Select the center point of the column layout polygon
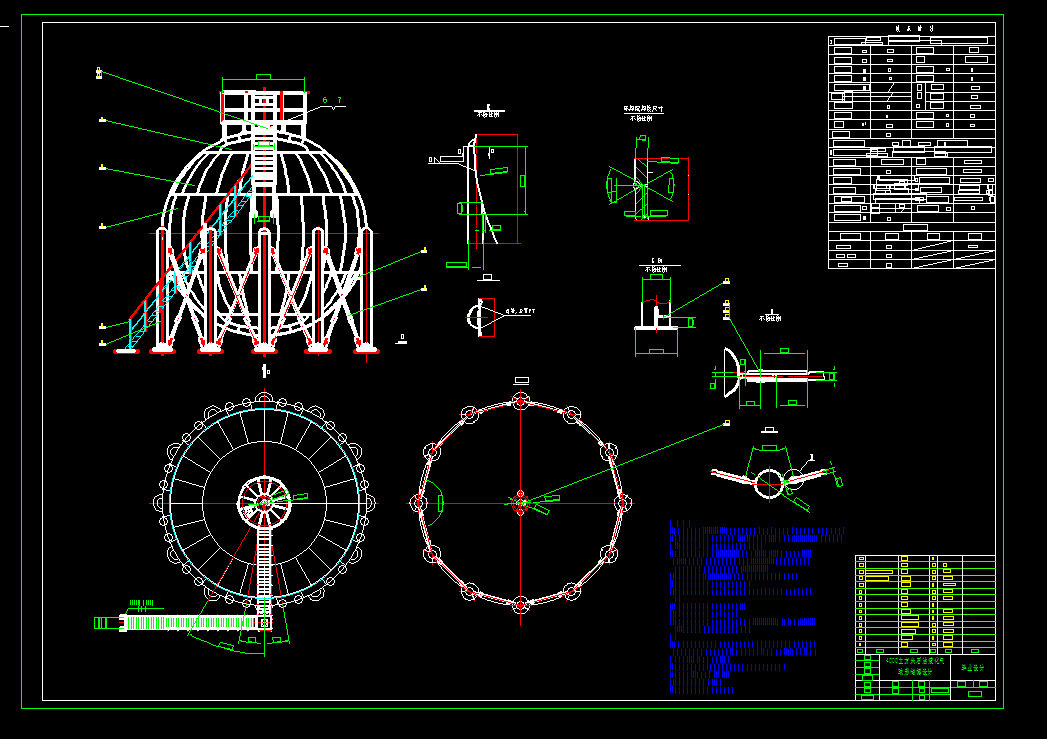The image size is (1047, 739). coord(520,502)
